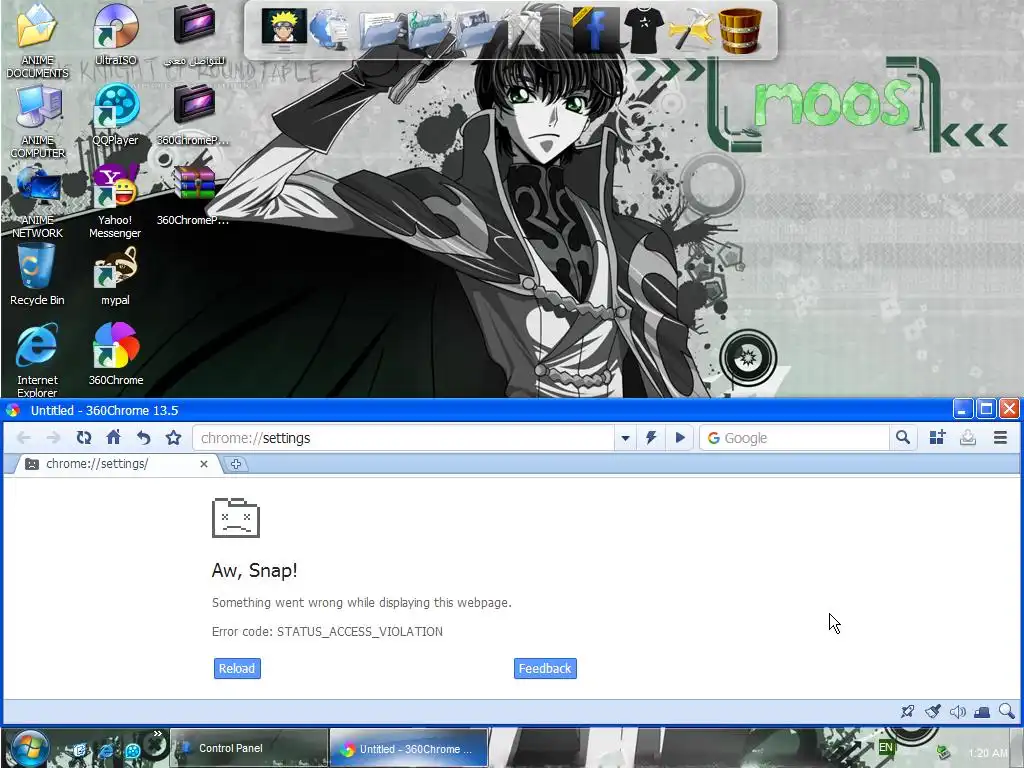Open the Recycle Bin

pos(37,275)
